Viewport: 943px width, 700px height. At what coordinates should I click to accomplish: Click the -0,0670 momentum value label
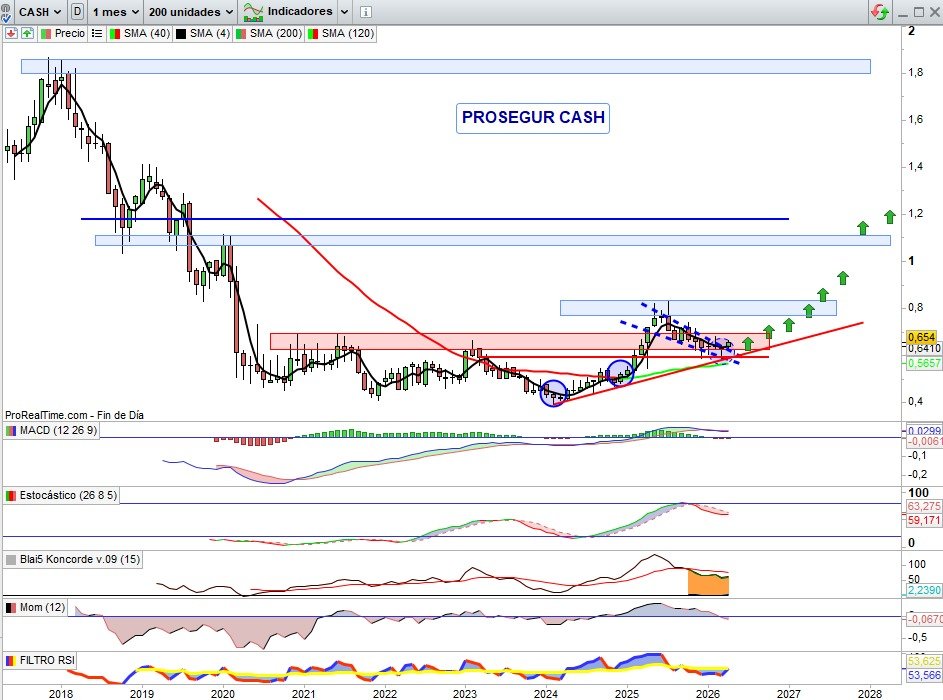923,619
